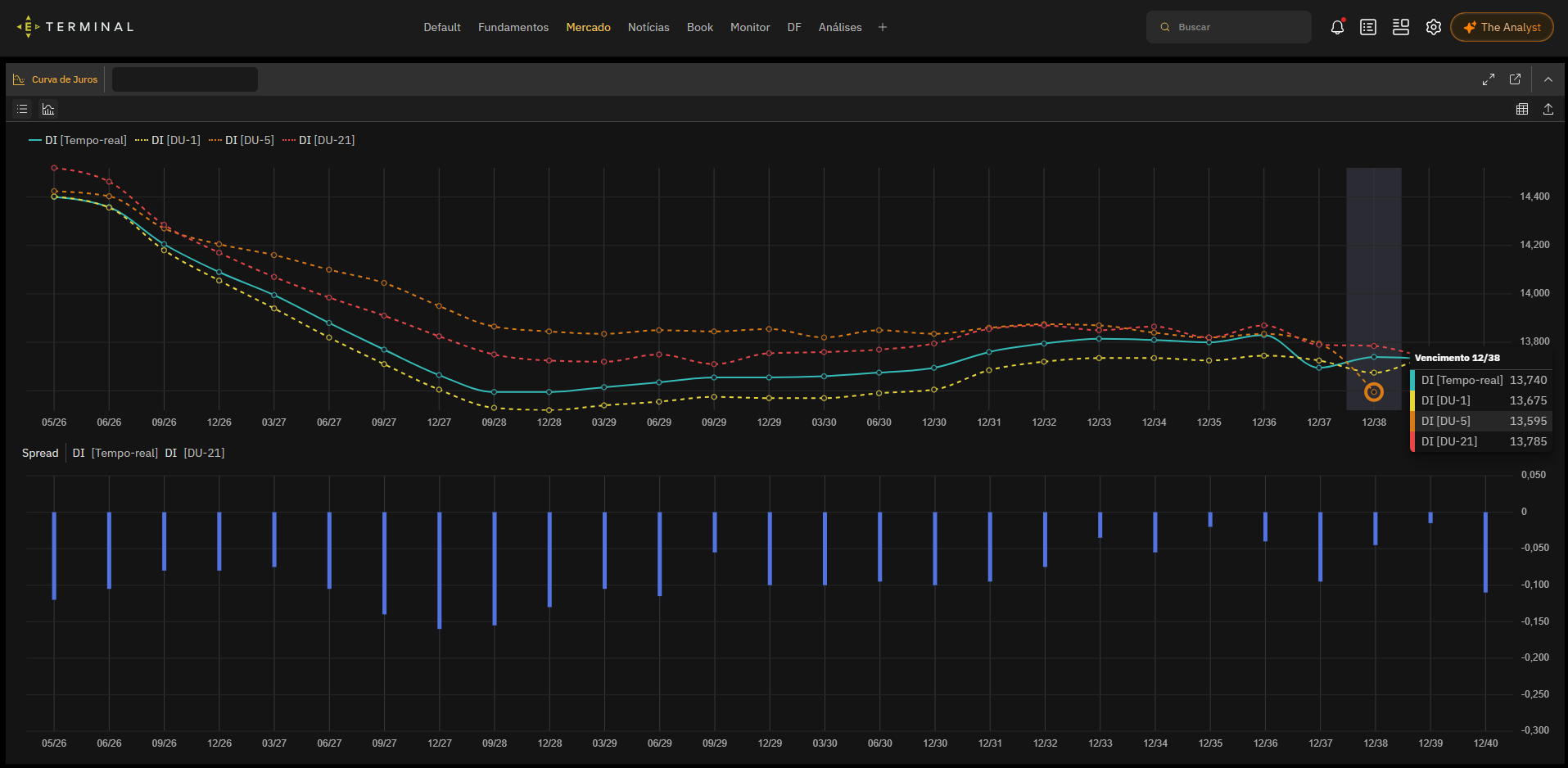Open the Default tab

point(442,27)
